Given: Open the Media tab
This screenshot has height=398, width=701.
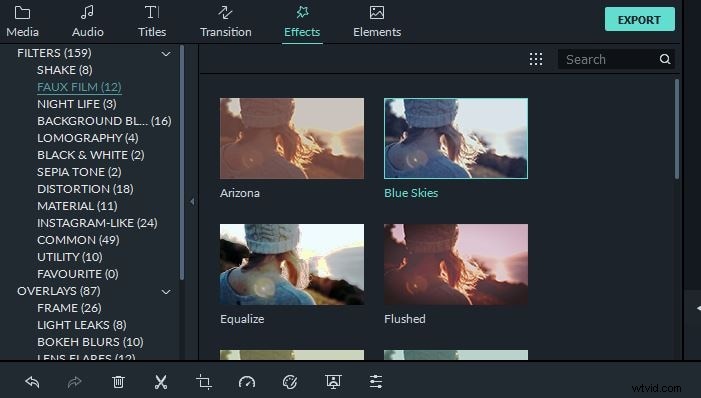Looking at the screenshot, I should (22, 22).
